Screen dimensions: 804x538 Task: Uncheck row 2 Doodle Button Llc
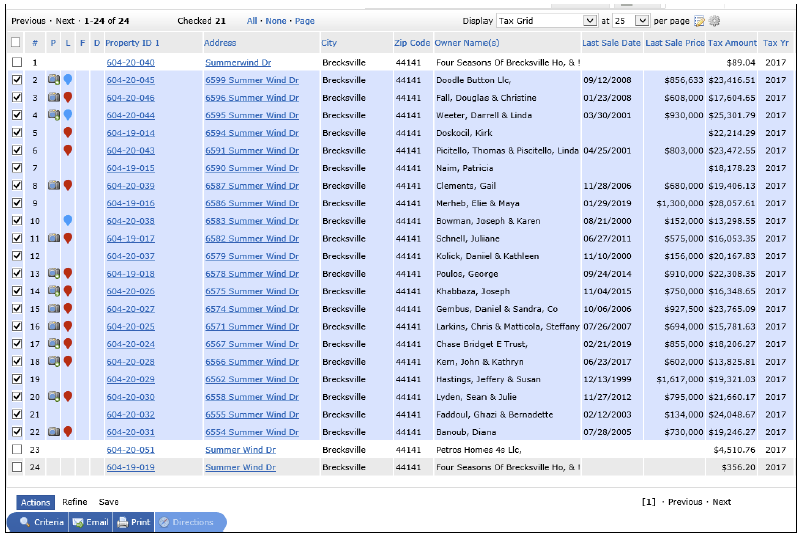17,79
